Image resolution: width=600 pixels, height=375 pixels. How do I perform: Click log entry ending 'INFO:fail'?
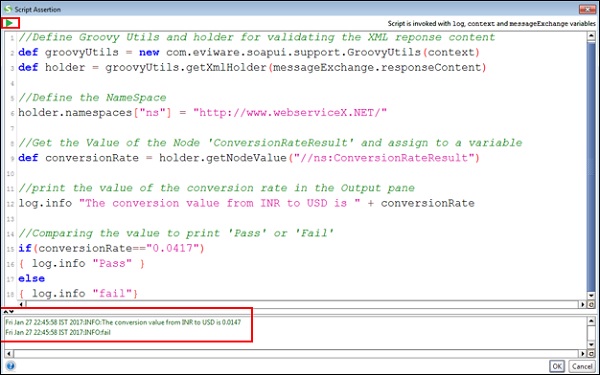58,332
